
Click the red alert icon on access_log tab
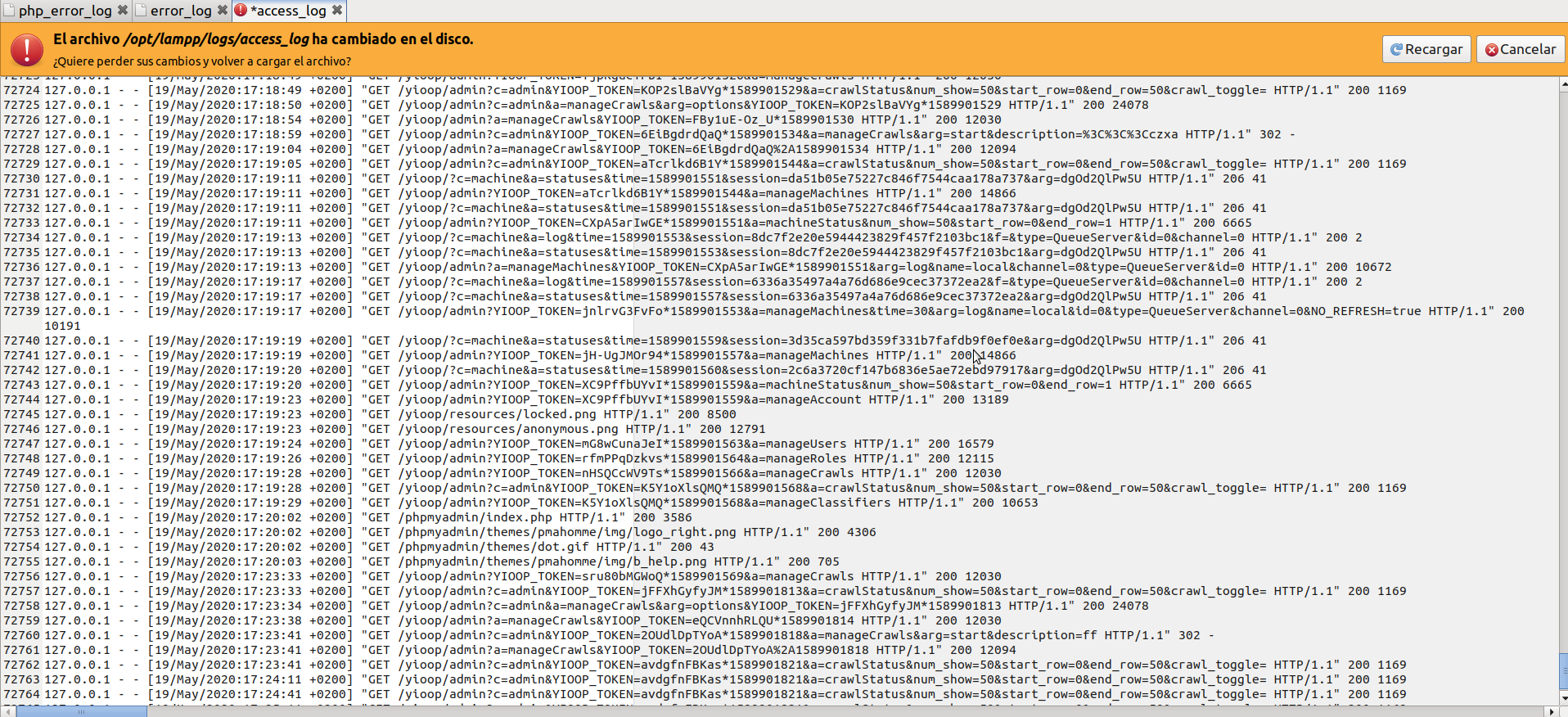tap(241, 11)
